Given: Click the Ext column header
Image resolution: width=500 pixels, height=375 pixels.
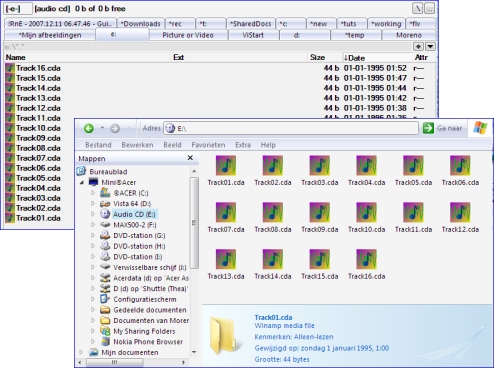Looking at the screenshot, I should (239, 57).
